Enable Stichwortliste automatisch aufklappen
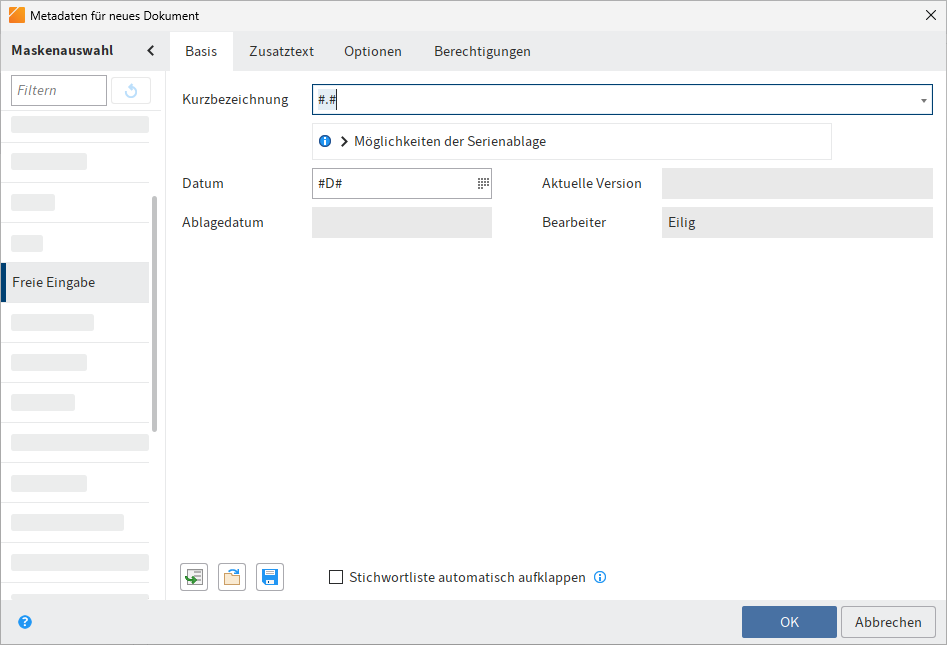This screenshot has width=947, height=645. tap(336, 577)
